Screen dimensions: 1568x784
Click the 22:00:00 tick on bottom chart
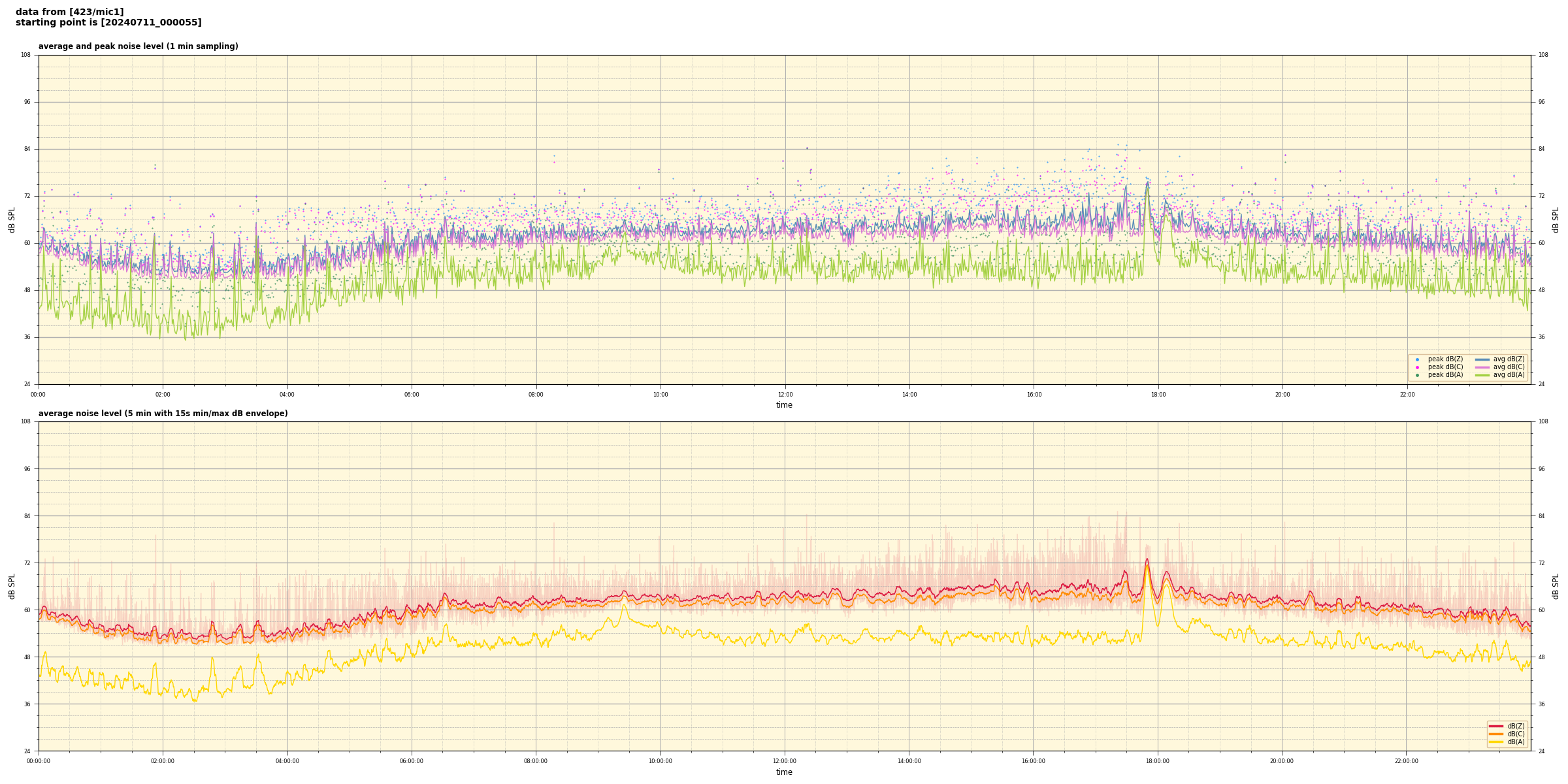[x=1407, y=761]
